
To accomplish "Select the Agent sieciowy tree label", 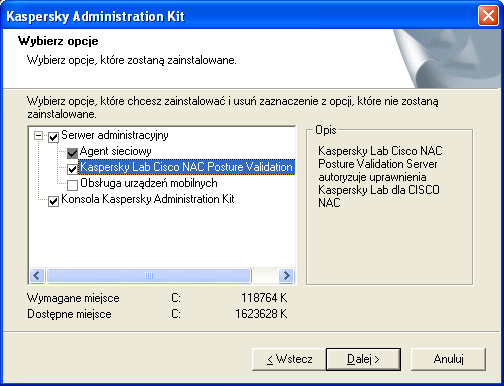I will pyautogui.click(x=115, y=151).
